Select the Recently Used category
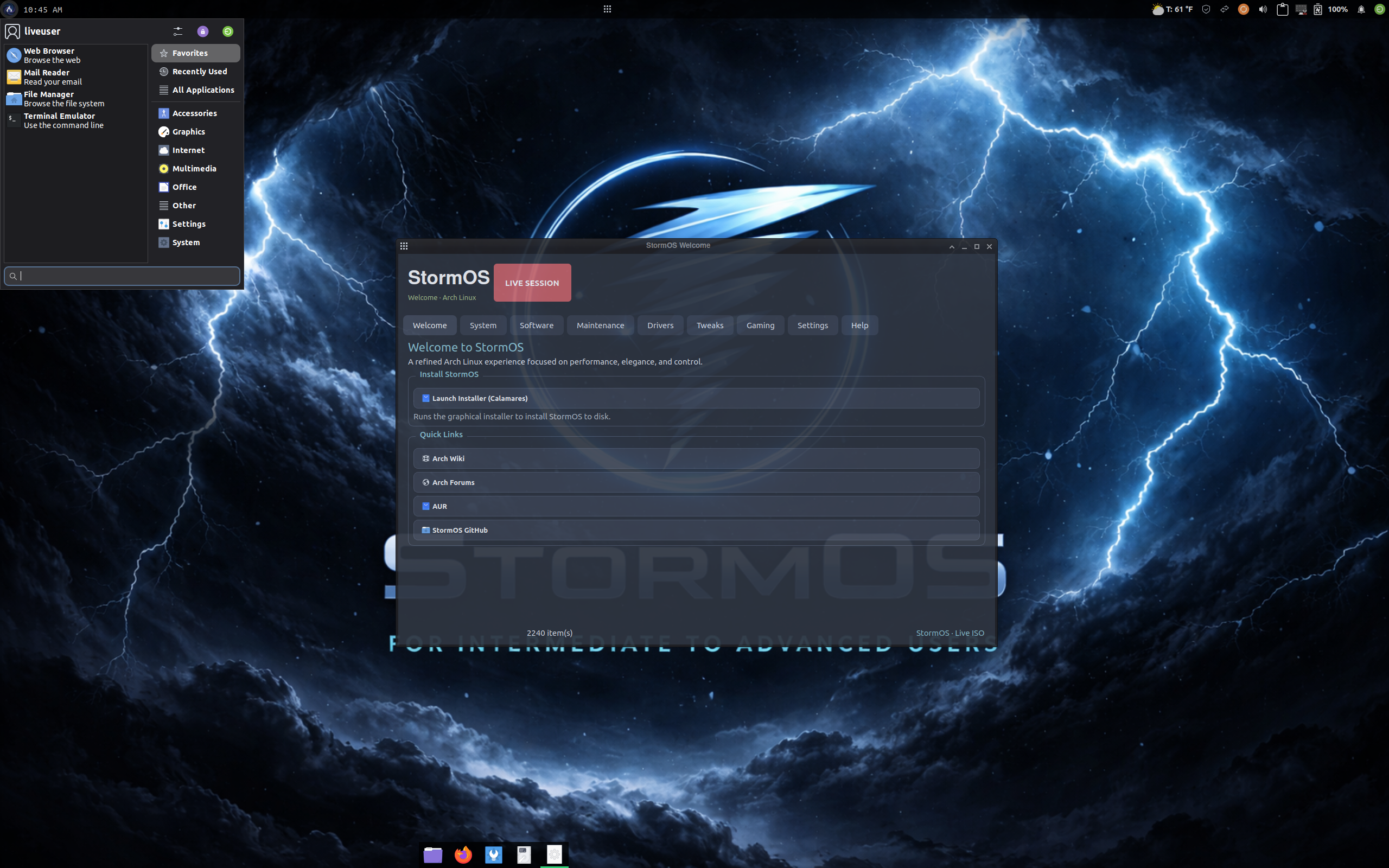Screen dimensions: 1389x868 pyautogui.click(x=196, y=71)
